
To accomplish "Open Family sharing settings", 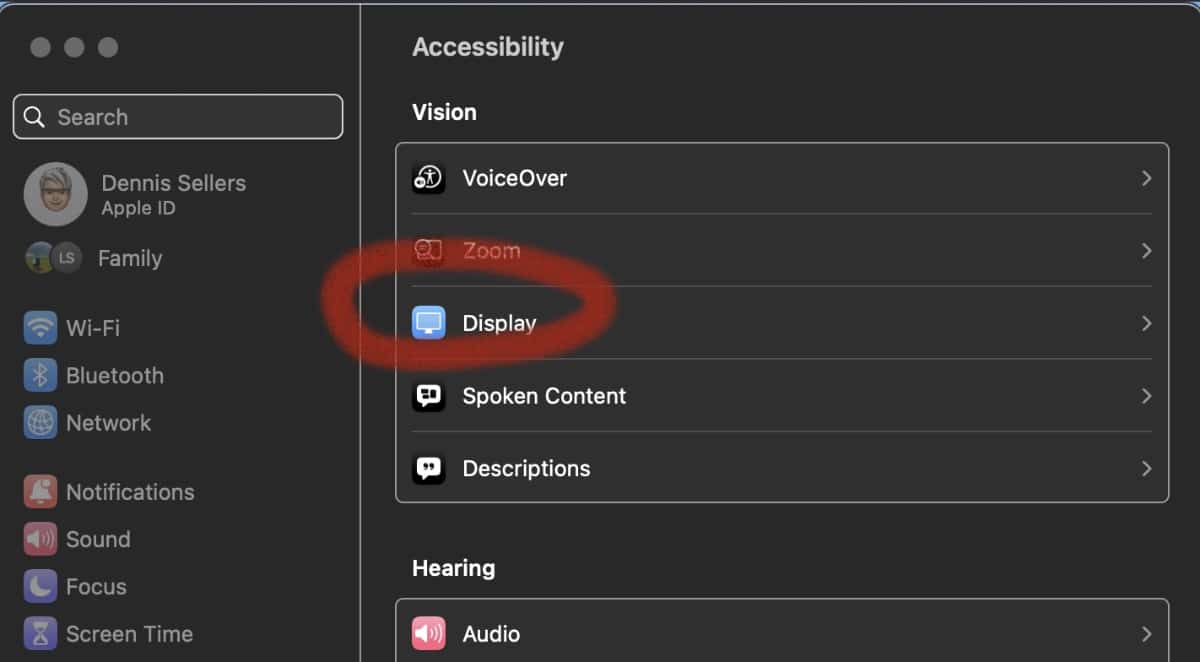I will tap(129, 258).
